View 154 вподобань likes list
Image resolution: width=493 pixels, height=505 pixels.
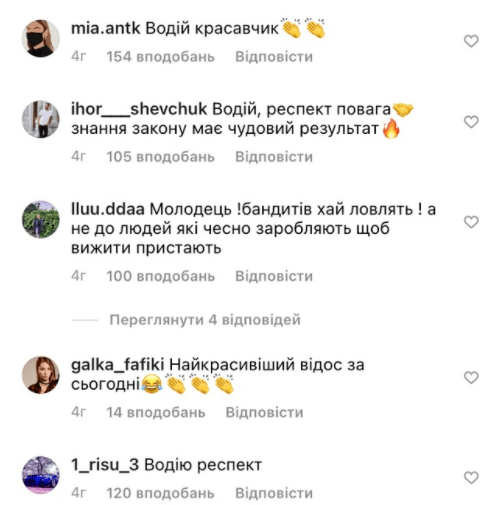[x=160, y=57]
